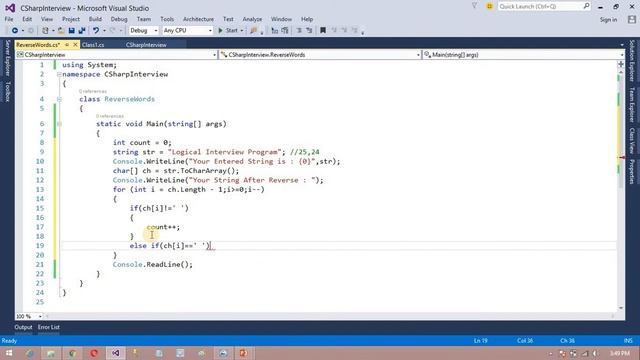This screenshot has width=640, height=360.
Task: Toggle the pin on ReverseWords.cs tab
Action: pyautogui.click(x=67, y=45)
